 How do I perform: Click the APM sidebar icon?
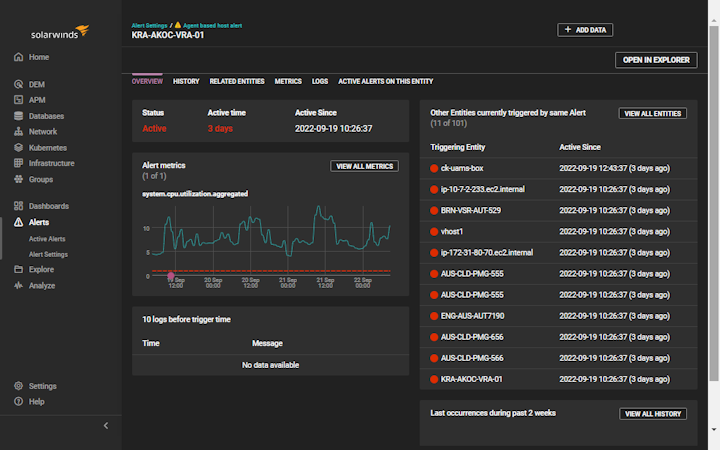click(19, 100)
